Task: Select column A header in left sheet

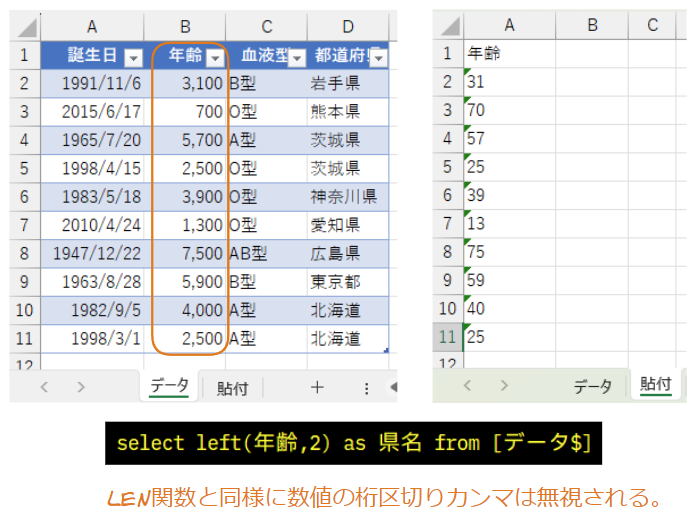Action: coord(92,27)
